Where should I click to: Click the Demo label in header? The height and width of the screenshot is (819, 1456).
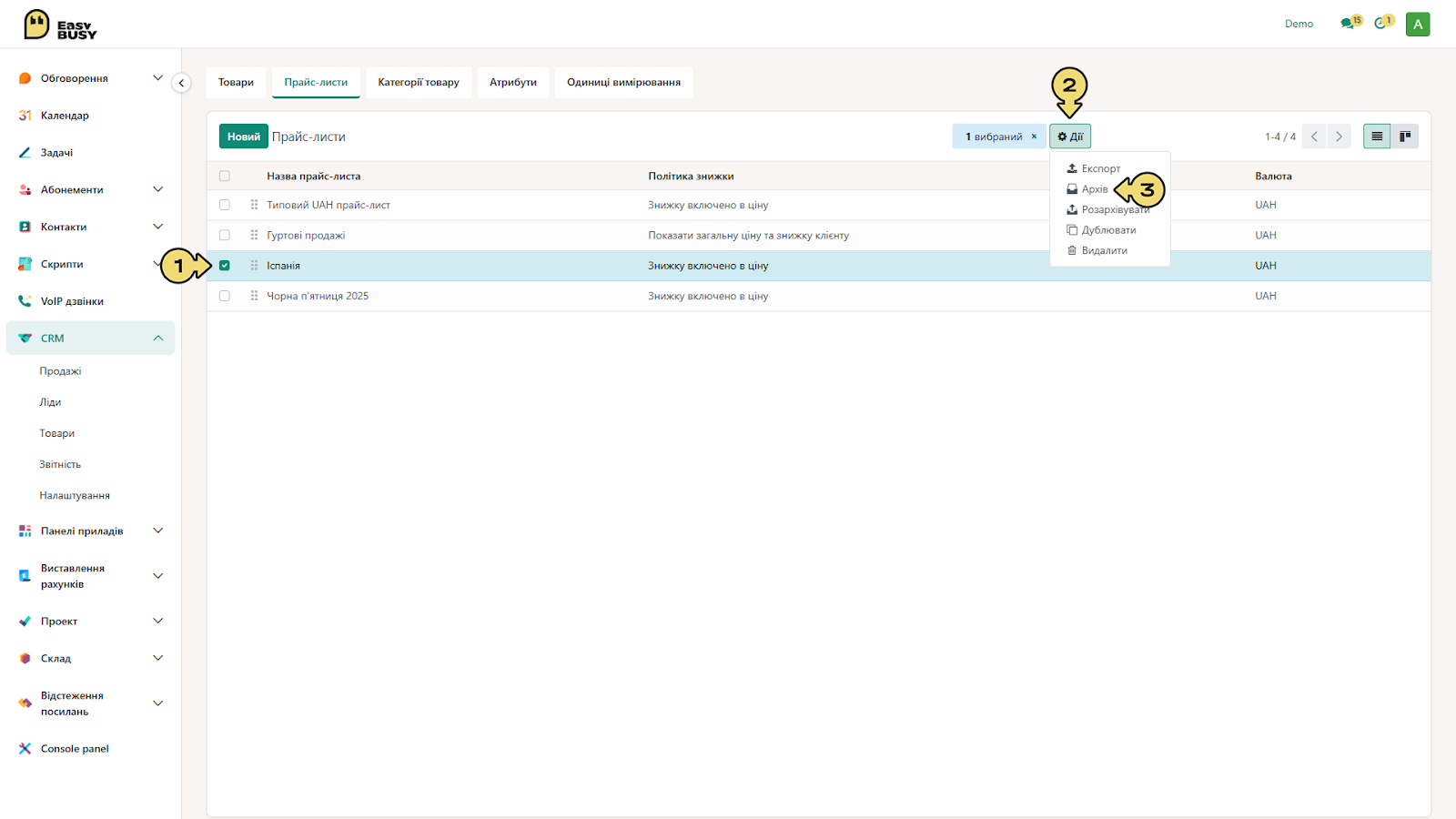[1299, 24]
